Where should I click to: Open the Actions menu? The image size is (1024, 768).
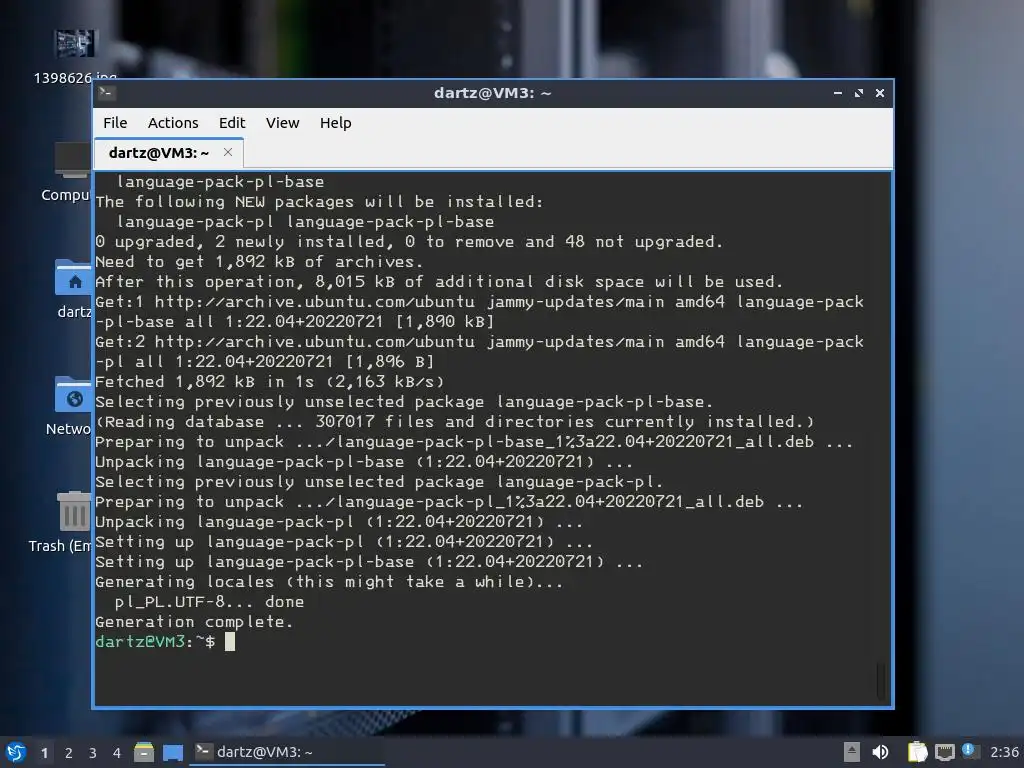click(173, 123)
